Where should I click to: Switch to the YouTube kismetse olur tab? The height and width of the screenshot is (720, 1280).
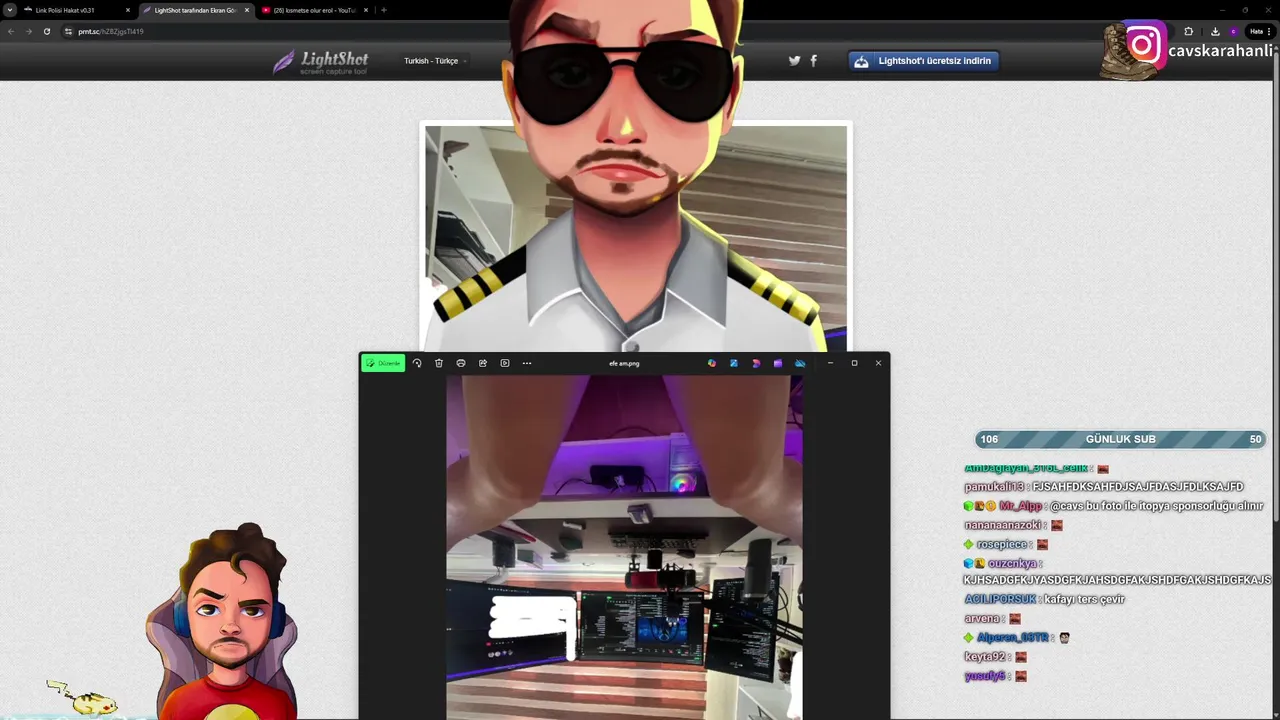point(315,10)
